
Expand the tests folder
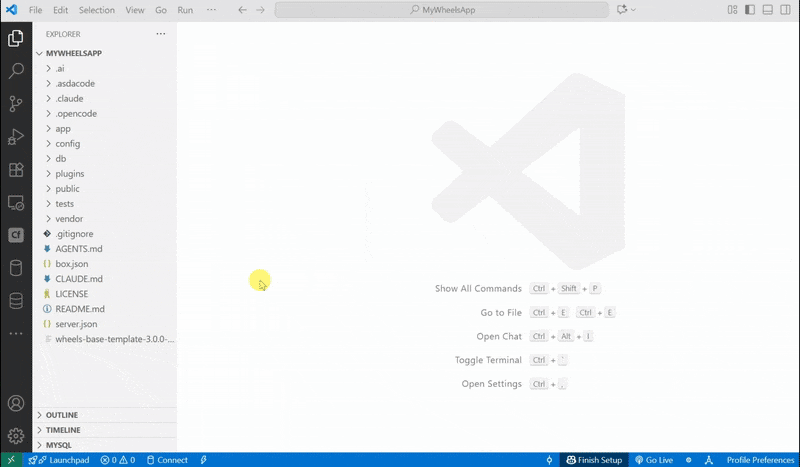(x=105, y=204)
